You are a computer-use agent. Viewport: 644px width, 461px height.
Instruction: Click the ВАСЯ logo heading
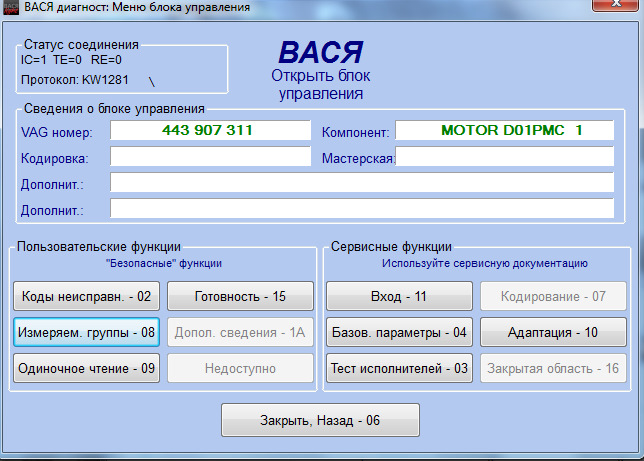coord(320,52)
